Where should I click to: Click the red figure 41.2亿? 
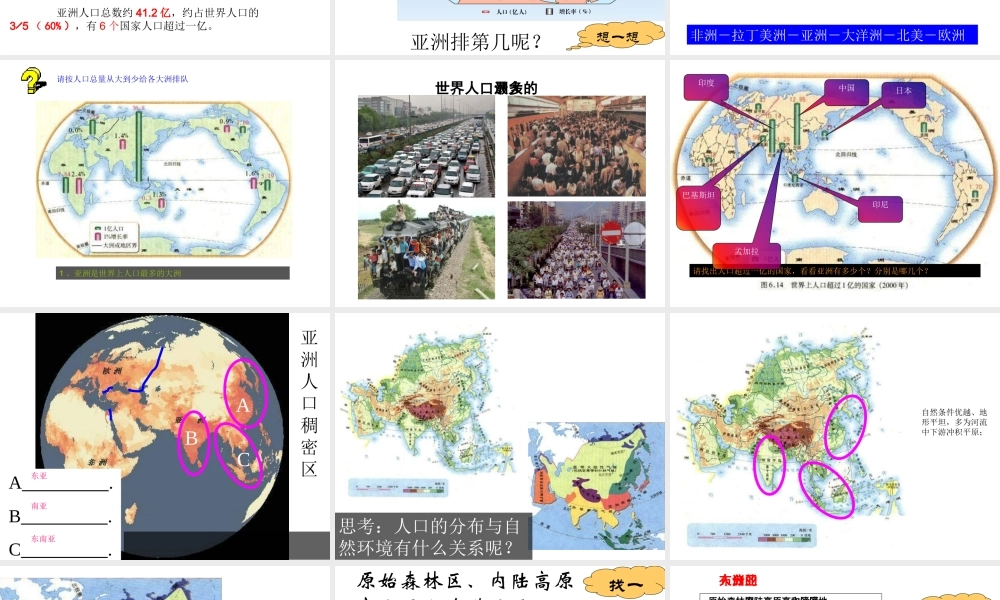coord(153,12)
